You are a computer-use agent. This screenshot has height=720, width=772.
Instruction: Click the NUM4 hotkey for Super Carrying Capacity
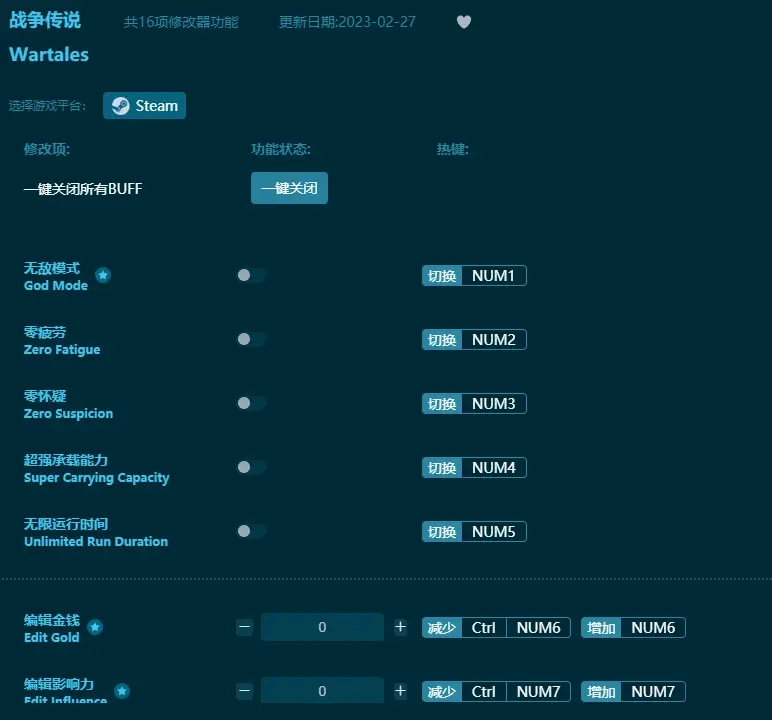494,467
